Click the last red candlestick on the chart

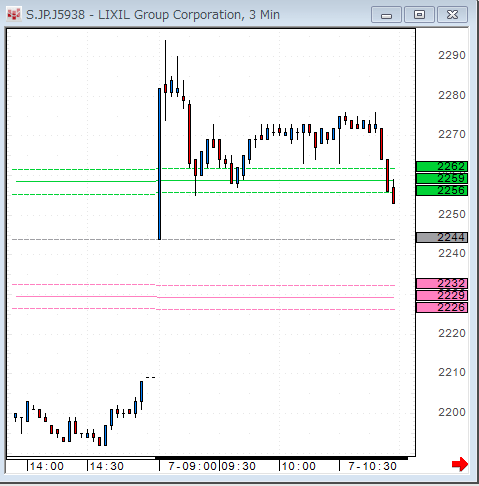[x=393, y=192]
